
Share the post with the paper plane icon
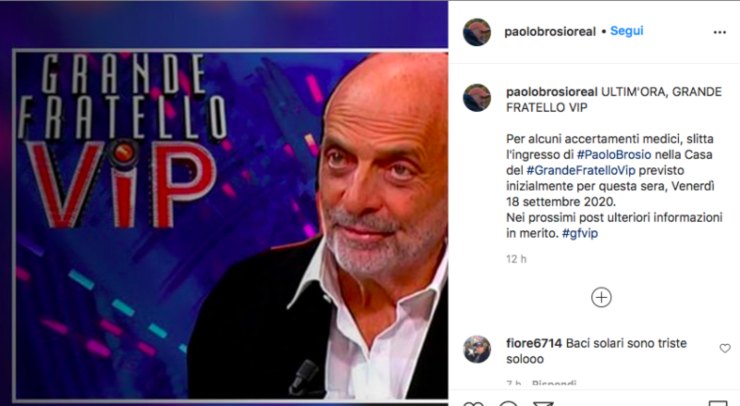[x=543, y=404]
